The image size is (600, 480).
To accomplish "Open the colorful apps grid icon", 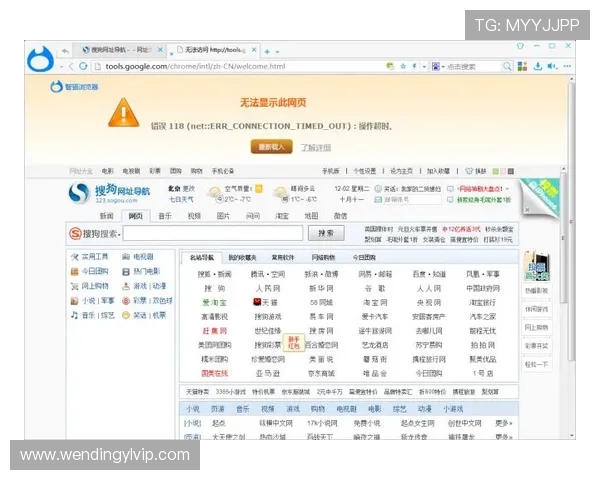I will click(x=522, y=66).
